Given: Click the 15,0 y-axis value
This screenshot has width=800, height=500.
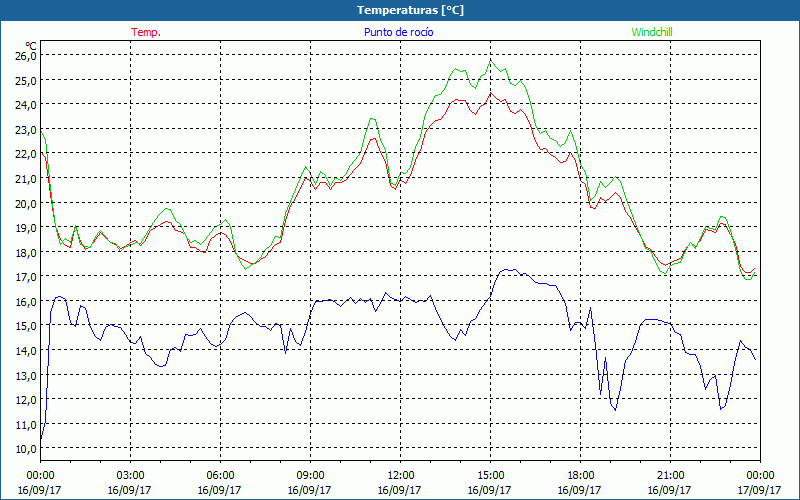Looking at the screenshot, I should pos(26,326).
